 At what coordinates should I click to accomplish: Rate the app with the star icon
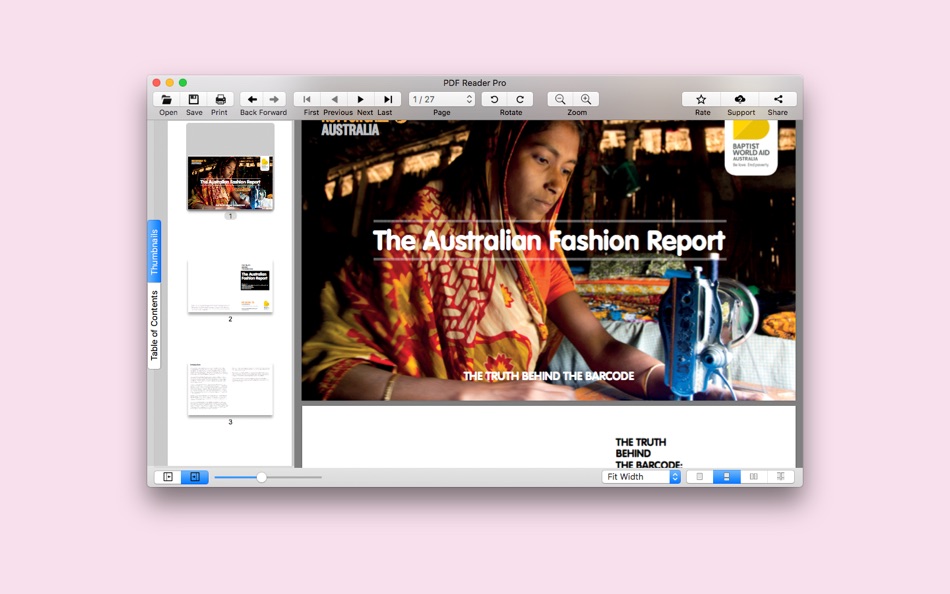pyautogui.click(x=701, y=99)
